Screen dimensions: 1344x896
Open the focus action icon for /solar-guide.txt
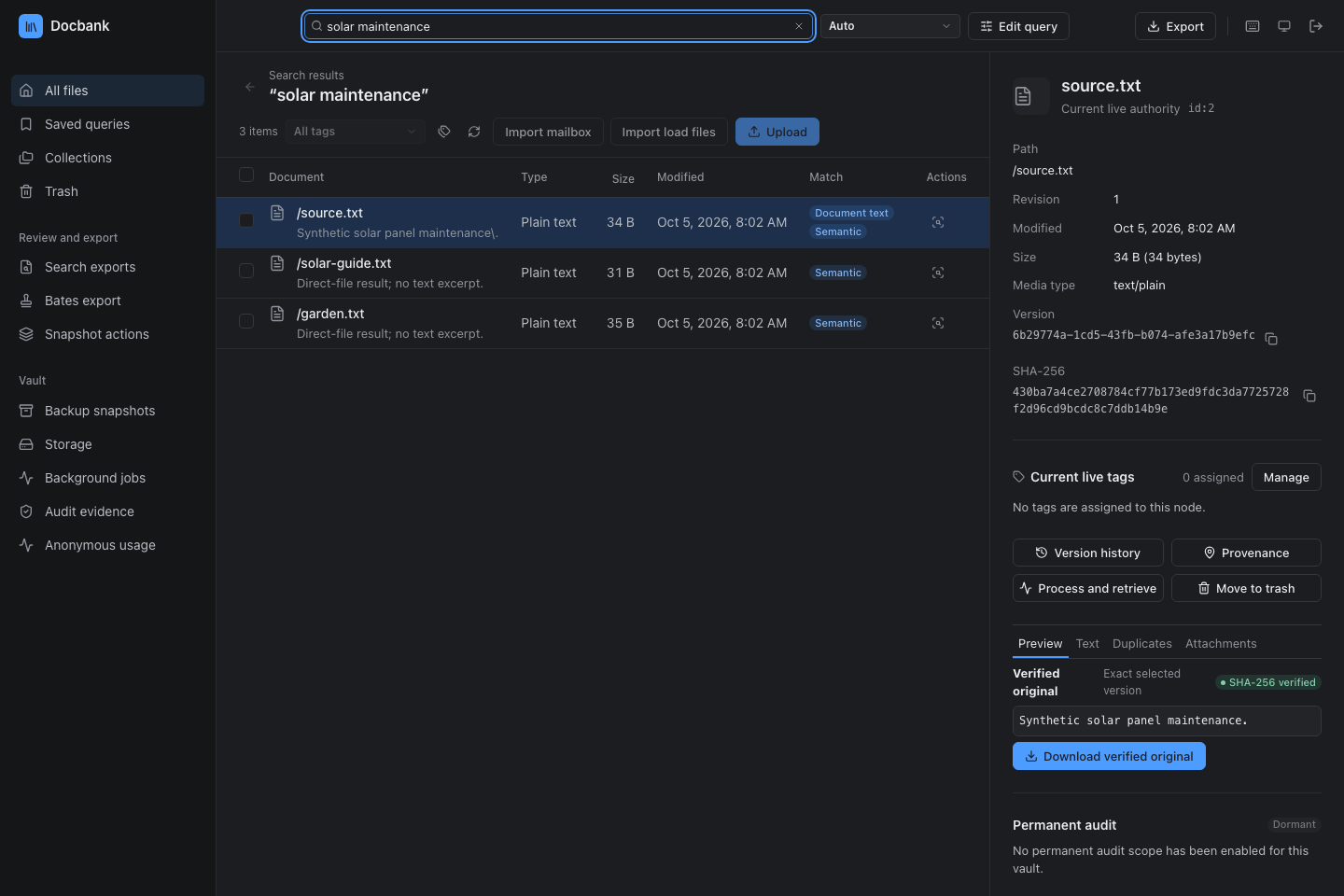pos(938,273)
